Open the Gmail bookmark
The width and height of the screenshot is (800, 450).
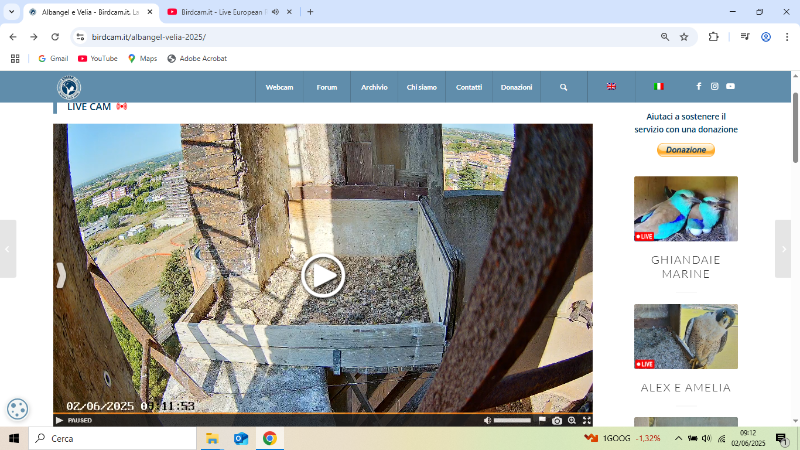53,59
